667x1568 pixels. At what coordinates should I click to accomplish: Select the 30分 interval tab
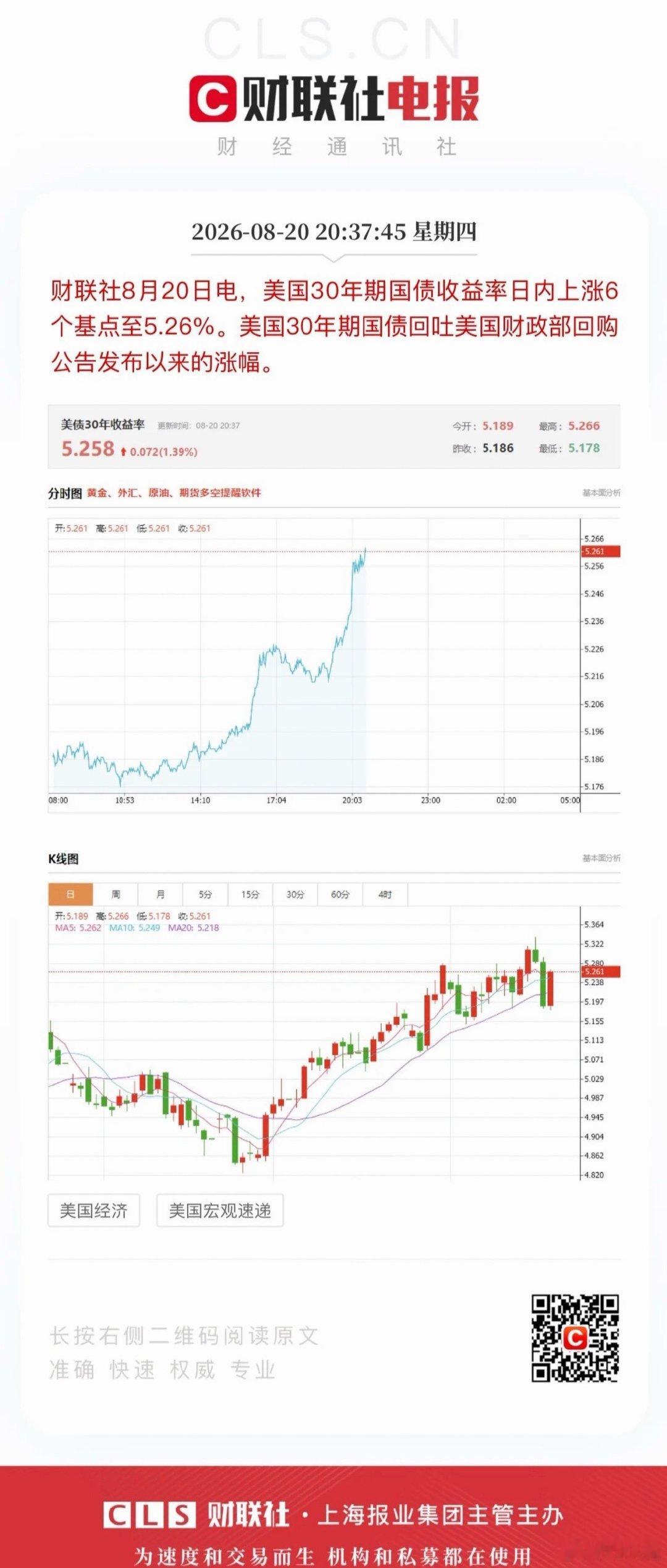pyautogui.click(x=295, y=894)
